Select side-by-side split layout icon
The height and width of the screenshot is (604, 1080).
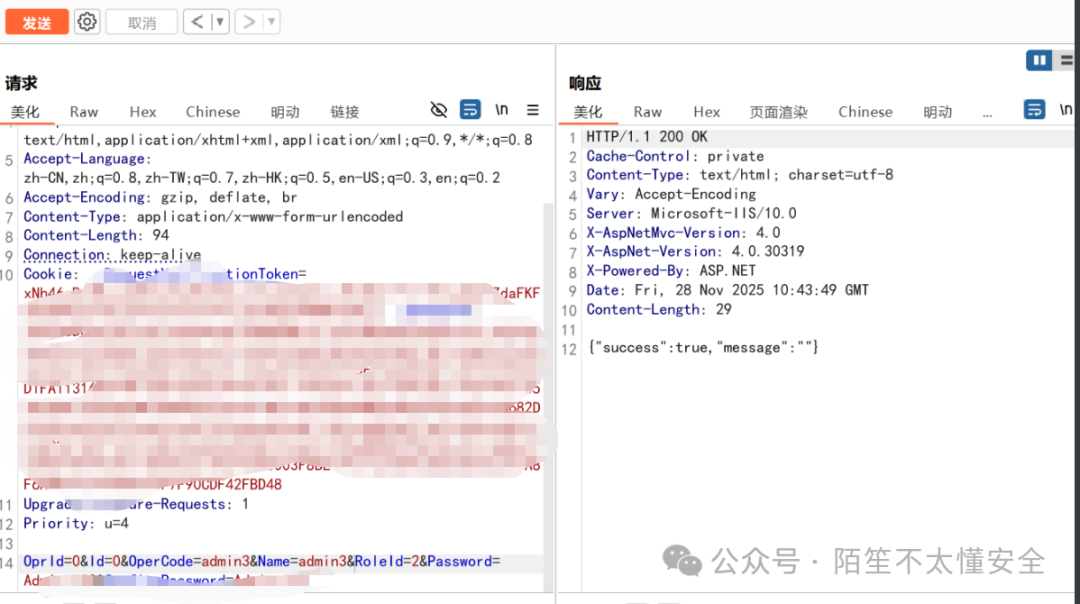[x=1039, y=61]
